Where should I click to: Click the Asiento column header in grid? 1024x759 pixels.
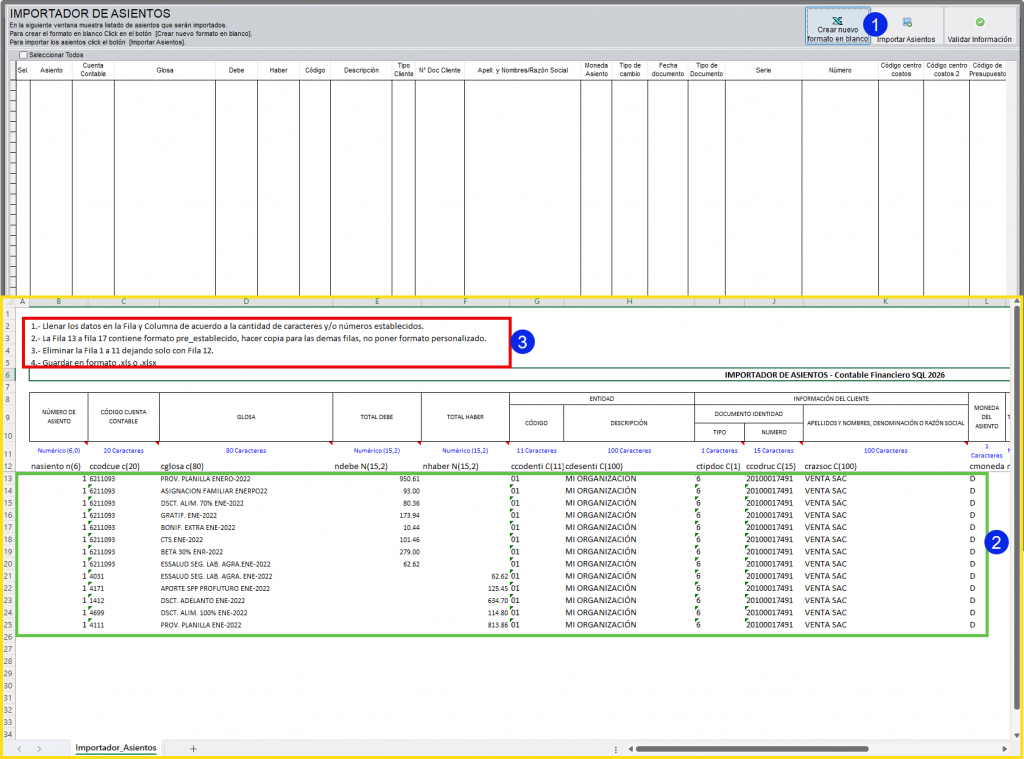click(52, 71)
